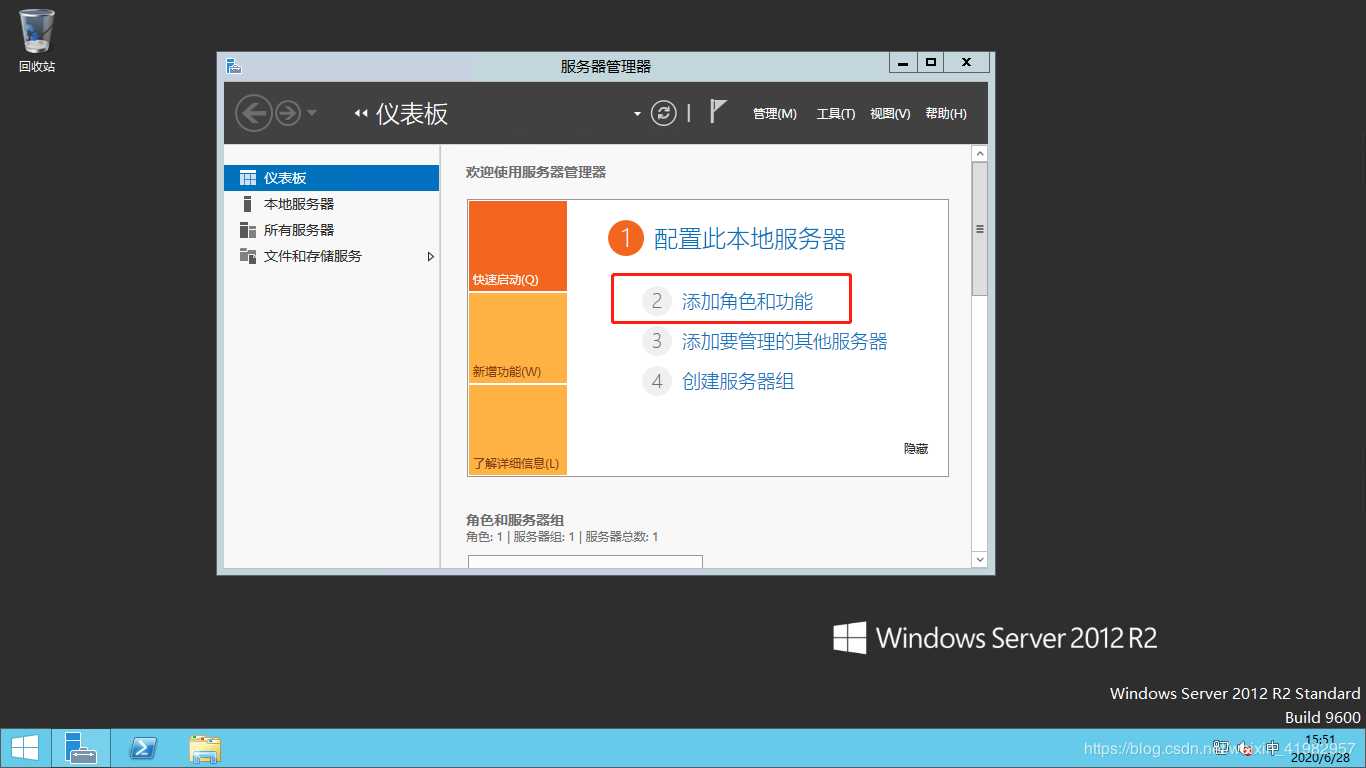The image size is (1366, 768).
Task: Maximize the Server Manager window
Action: (x=930, y=62)
